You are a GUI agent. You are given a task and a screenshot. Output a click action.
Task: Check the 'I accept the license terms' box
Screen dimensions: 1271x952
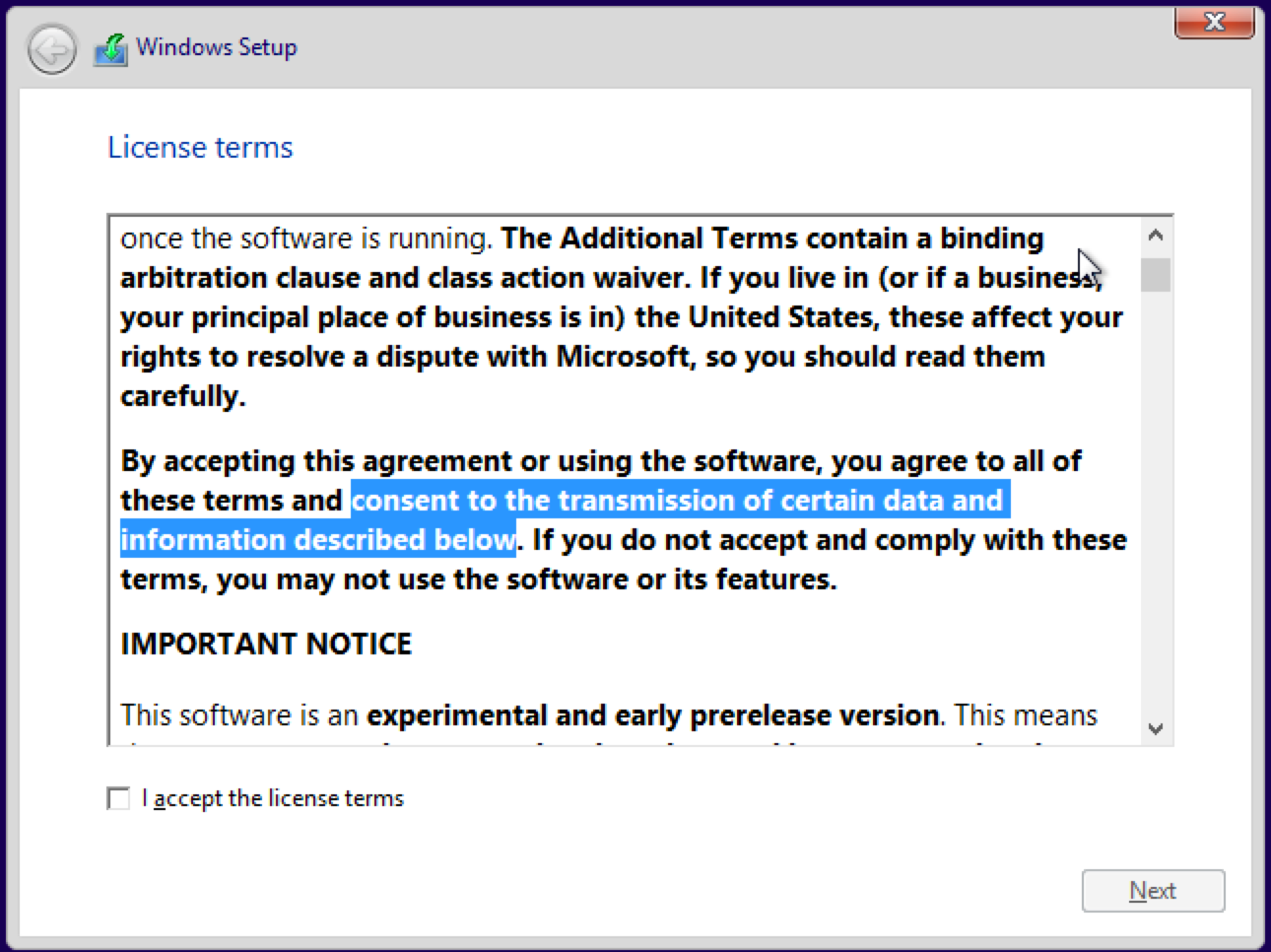tap(118, 798)
